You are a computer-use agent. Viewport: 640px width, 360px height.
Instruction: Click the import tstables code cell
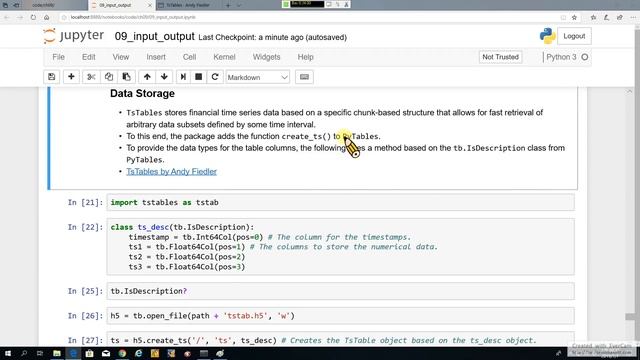click(340, 202)
